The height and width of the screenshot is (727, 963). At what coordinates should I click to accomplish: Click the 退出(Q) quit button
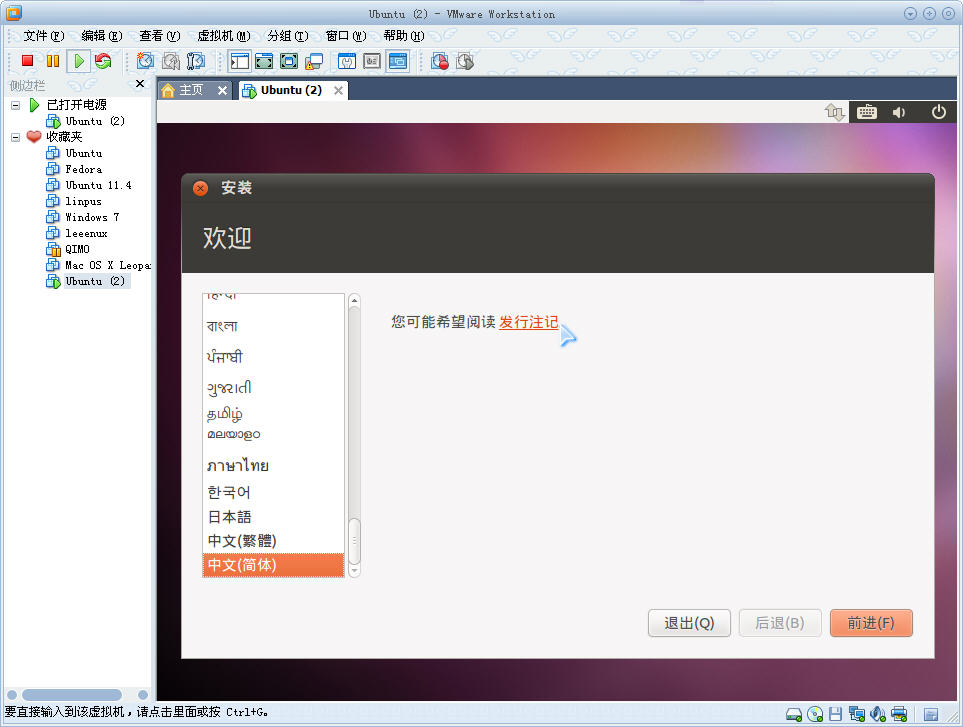point(689,623)
